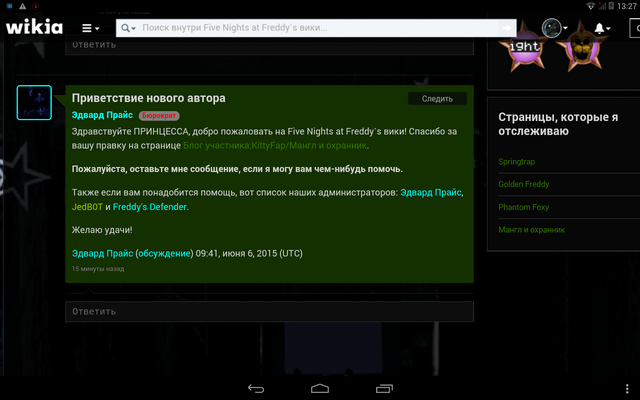Click the Следить follow button

pyautogui.click(x=437, y=99)
